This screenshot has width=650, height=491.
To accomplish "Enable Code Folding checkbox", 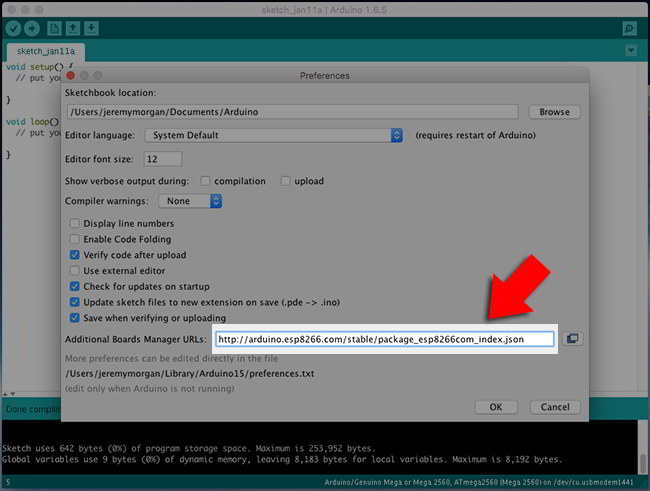I will (75, 239).
